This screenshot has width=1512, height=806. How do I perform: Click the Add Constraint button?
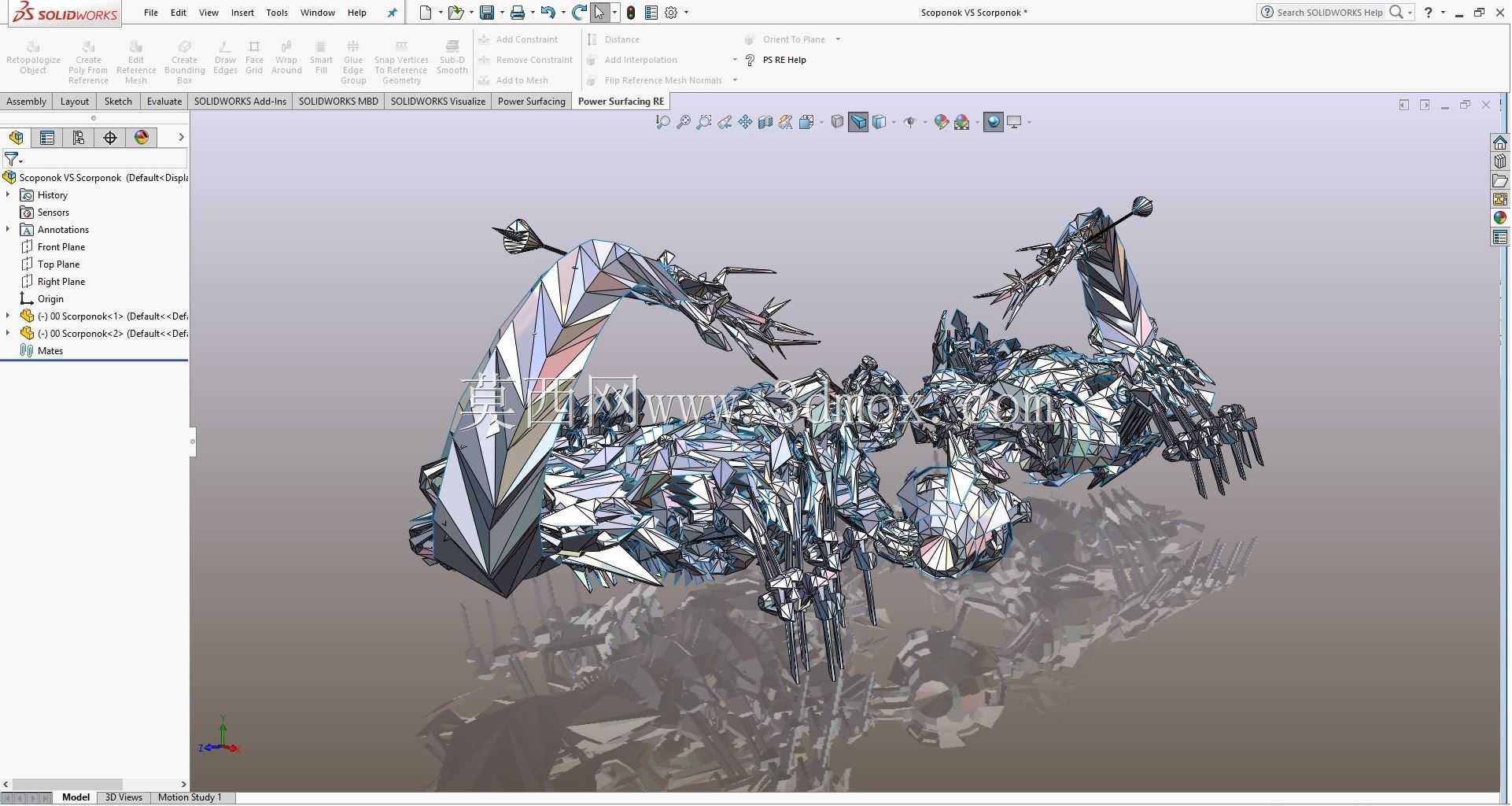[518, 39]
